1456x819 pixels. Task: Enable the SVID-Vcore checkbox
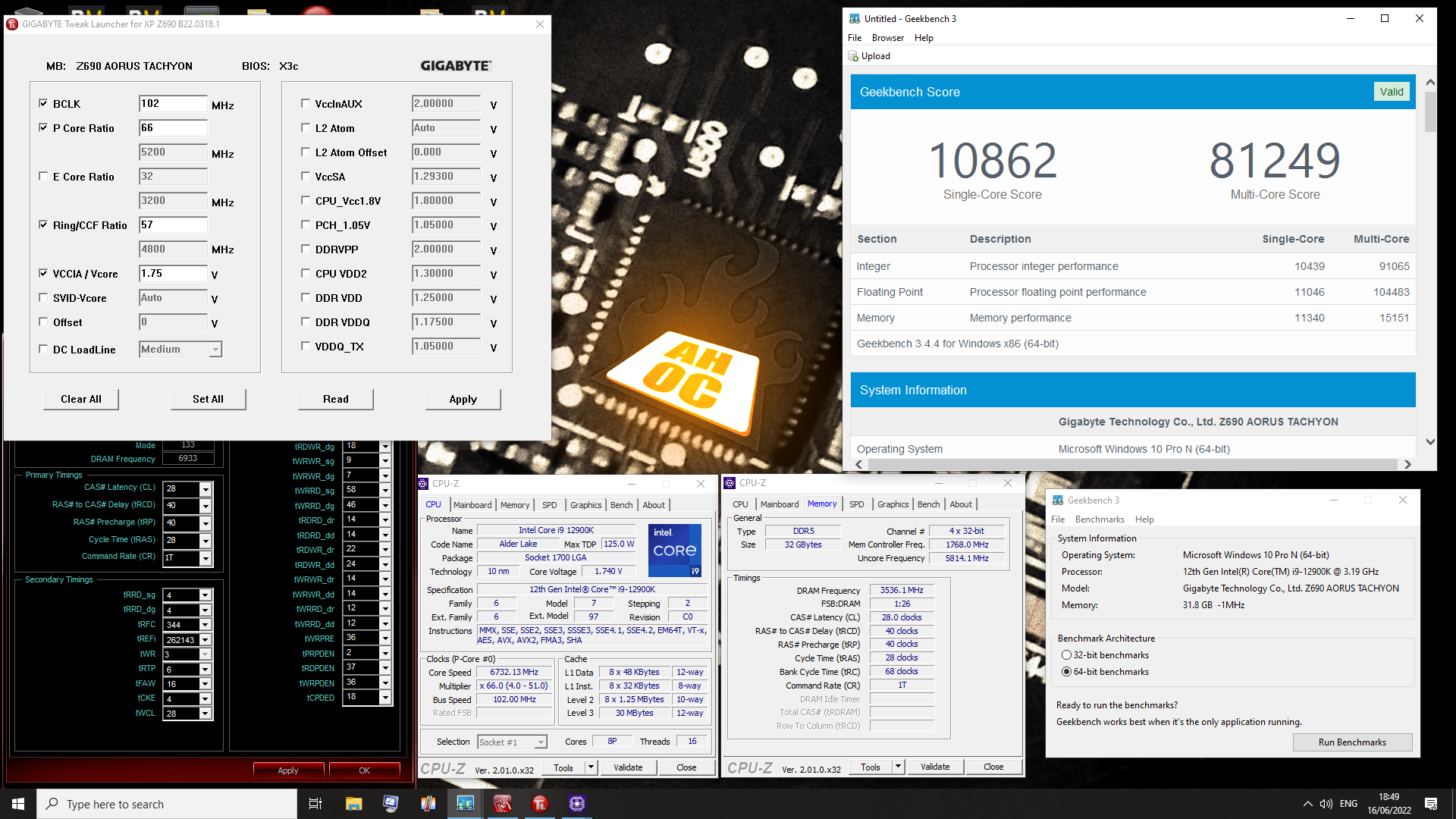(43, 297)
